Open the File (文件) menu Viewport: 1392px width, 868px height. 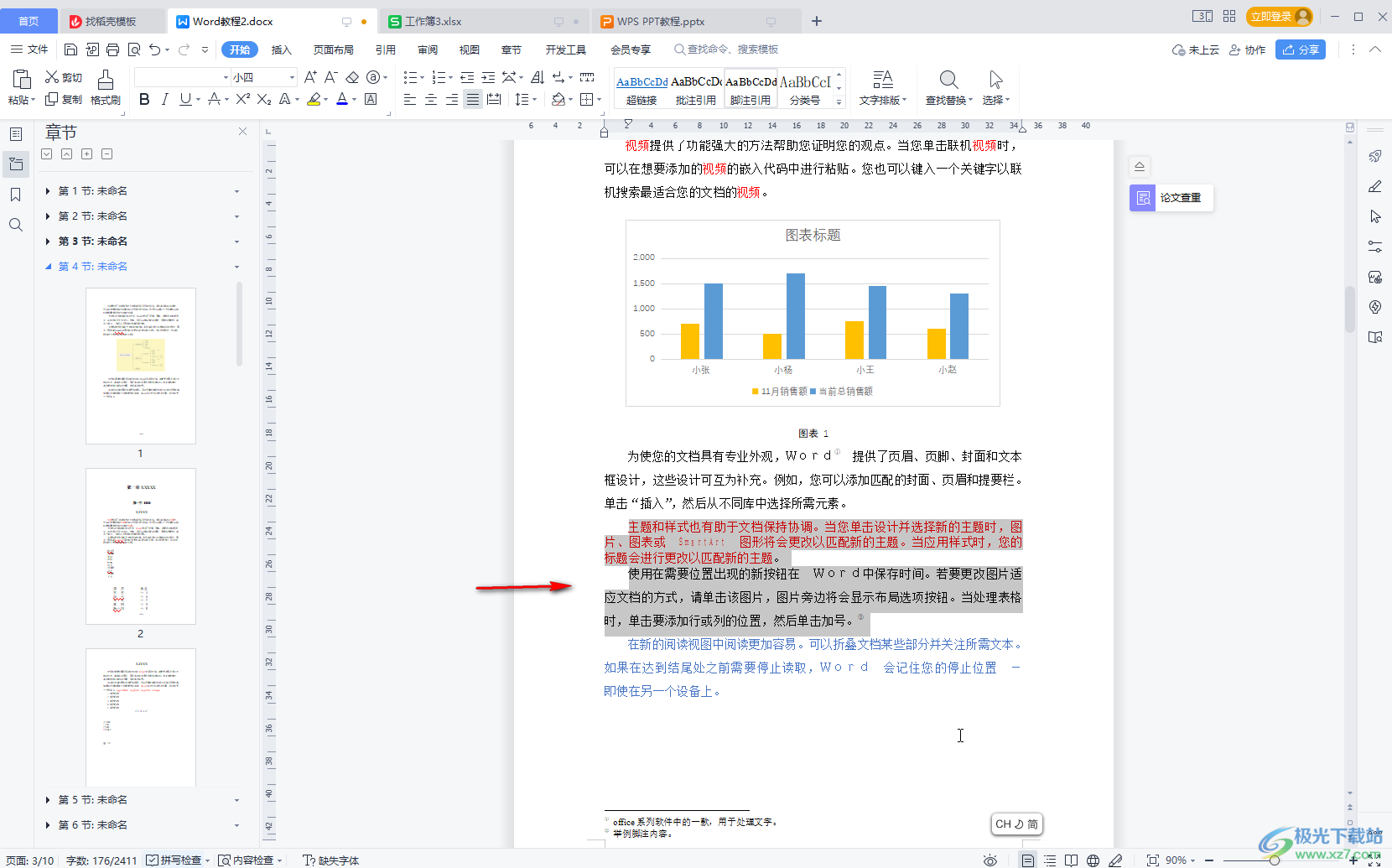click(x=30, y=49)
